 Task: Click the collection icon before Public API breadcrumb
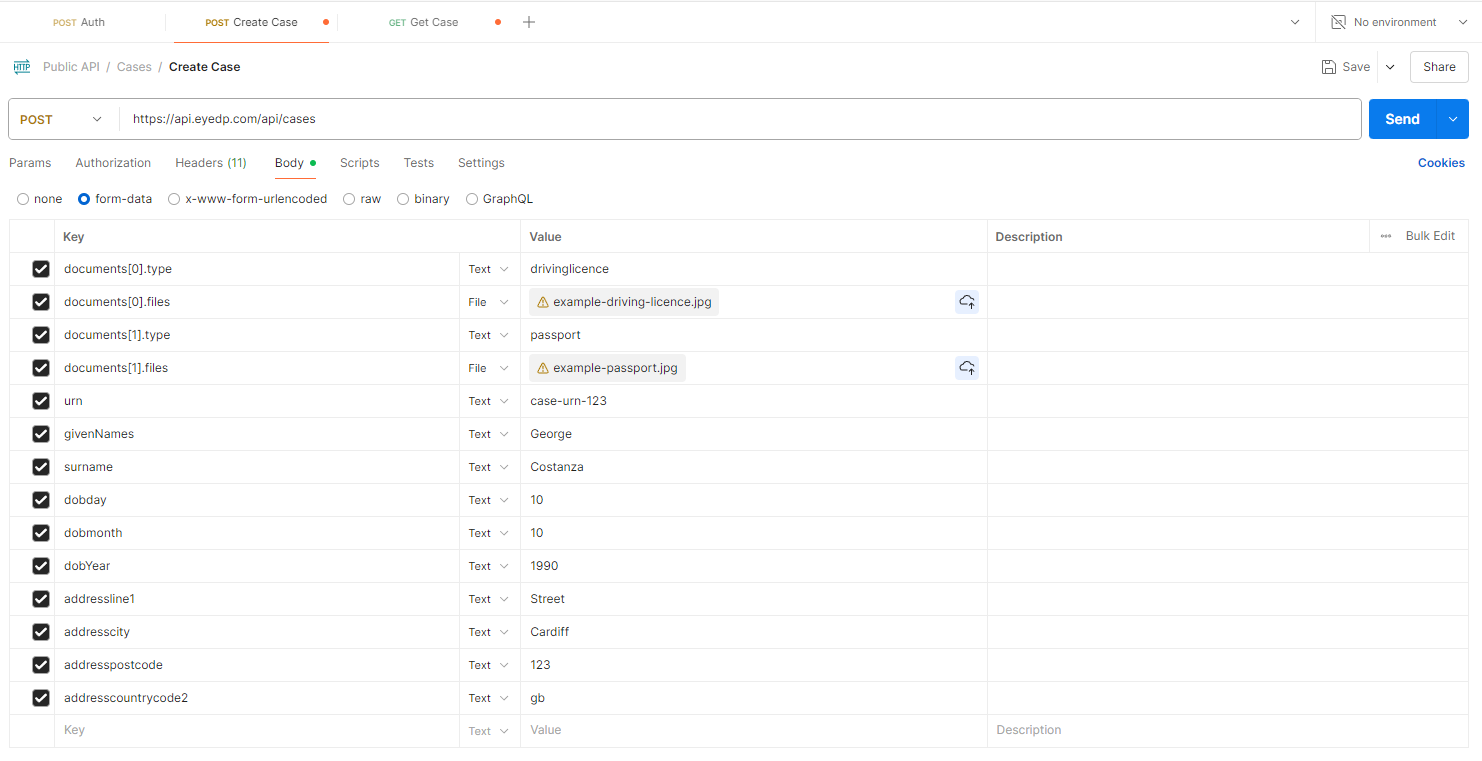coord(21,66)
